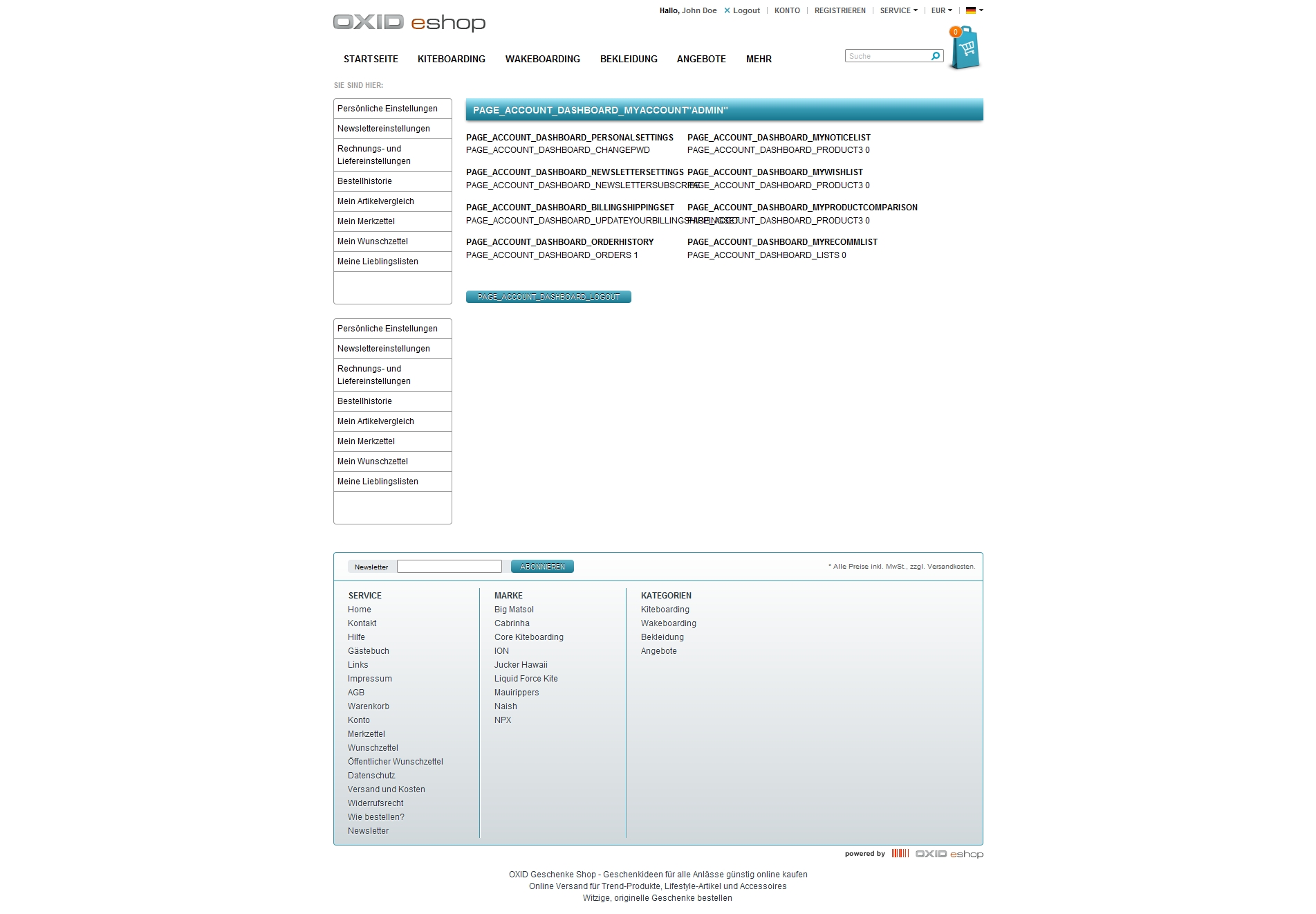Click the Logout link in header
The width and height of the screenshot is (1316, 914).
point(745,10)
